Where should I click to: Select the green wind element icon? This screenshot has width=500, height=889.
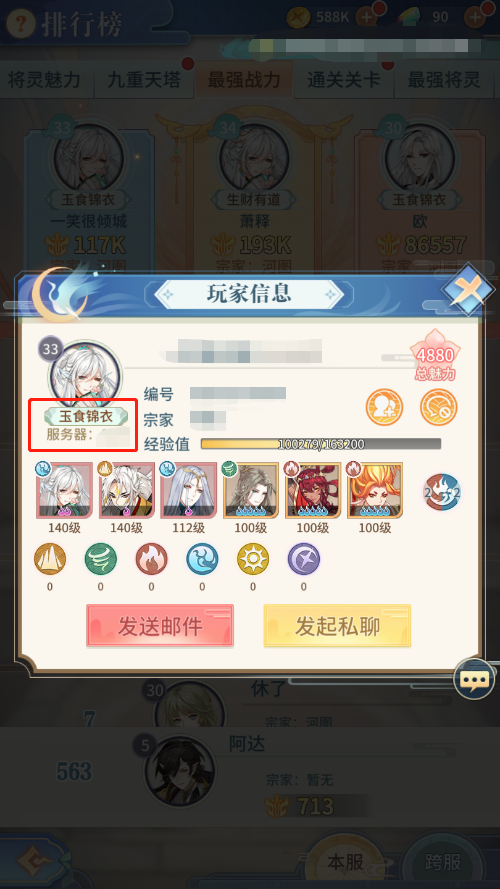coord(100,560)
